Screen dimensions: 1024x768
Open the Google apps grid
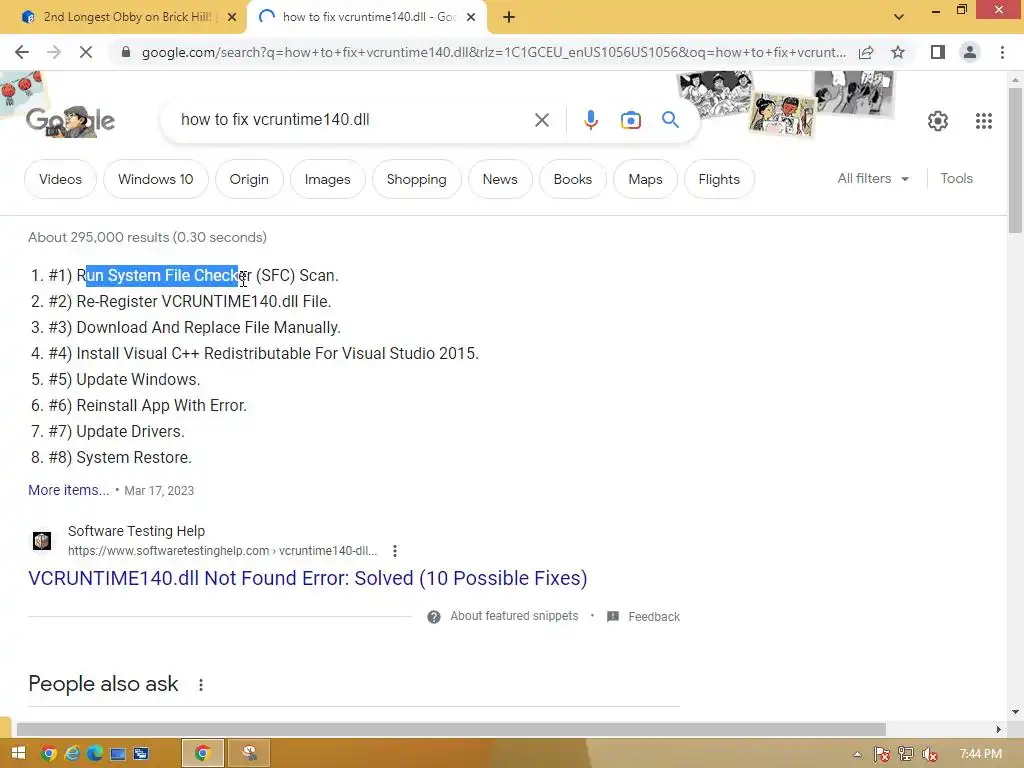click(984, 121)
